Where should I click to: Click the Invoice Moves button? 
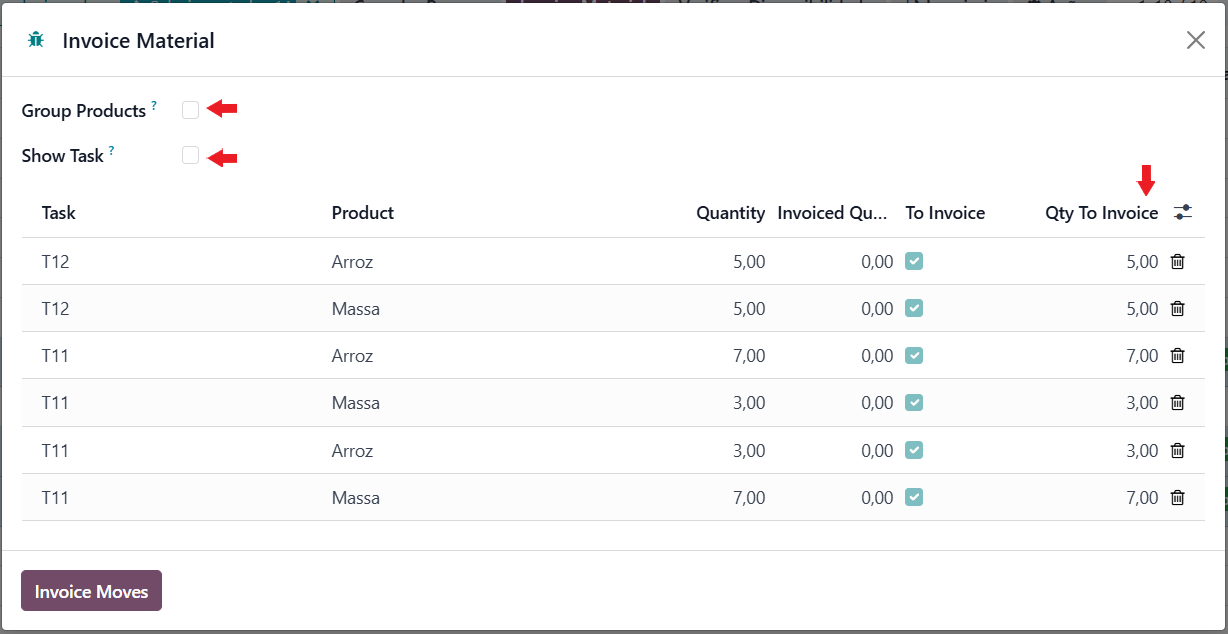91,591
